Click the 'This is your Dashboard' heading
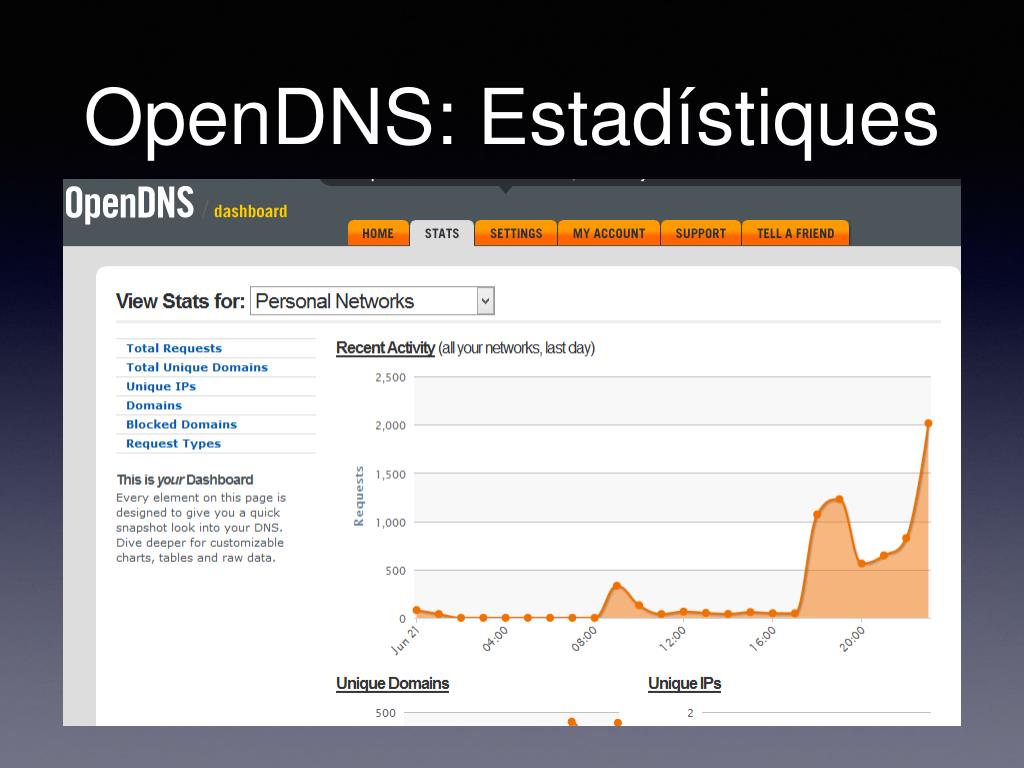This screenshot has height=768, width=1024. [x=185, y=479]
